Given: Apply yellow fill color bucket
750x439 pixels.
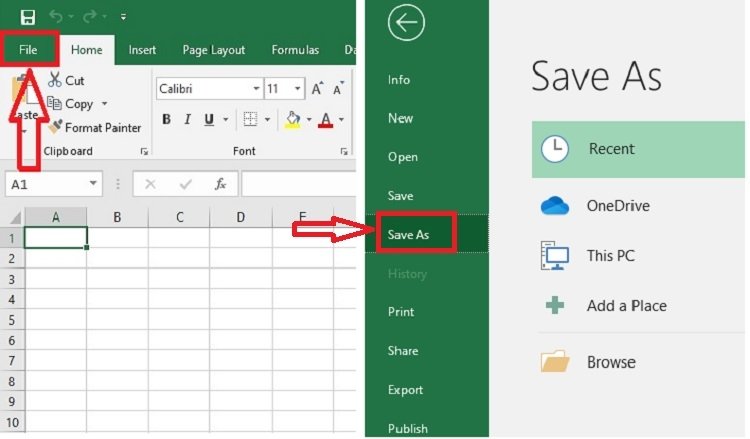Looking at the screenshot, I should point(293,120).
